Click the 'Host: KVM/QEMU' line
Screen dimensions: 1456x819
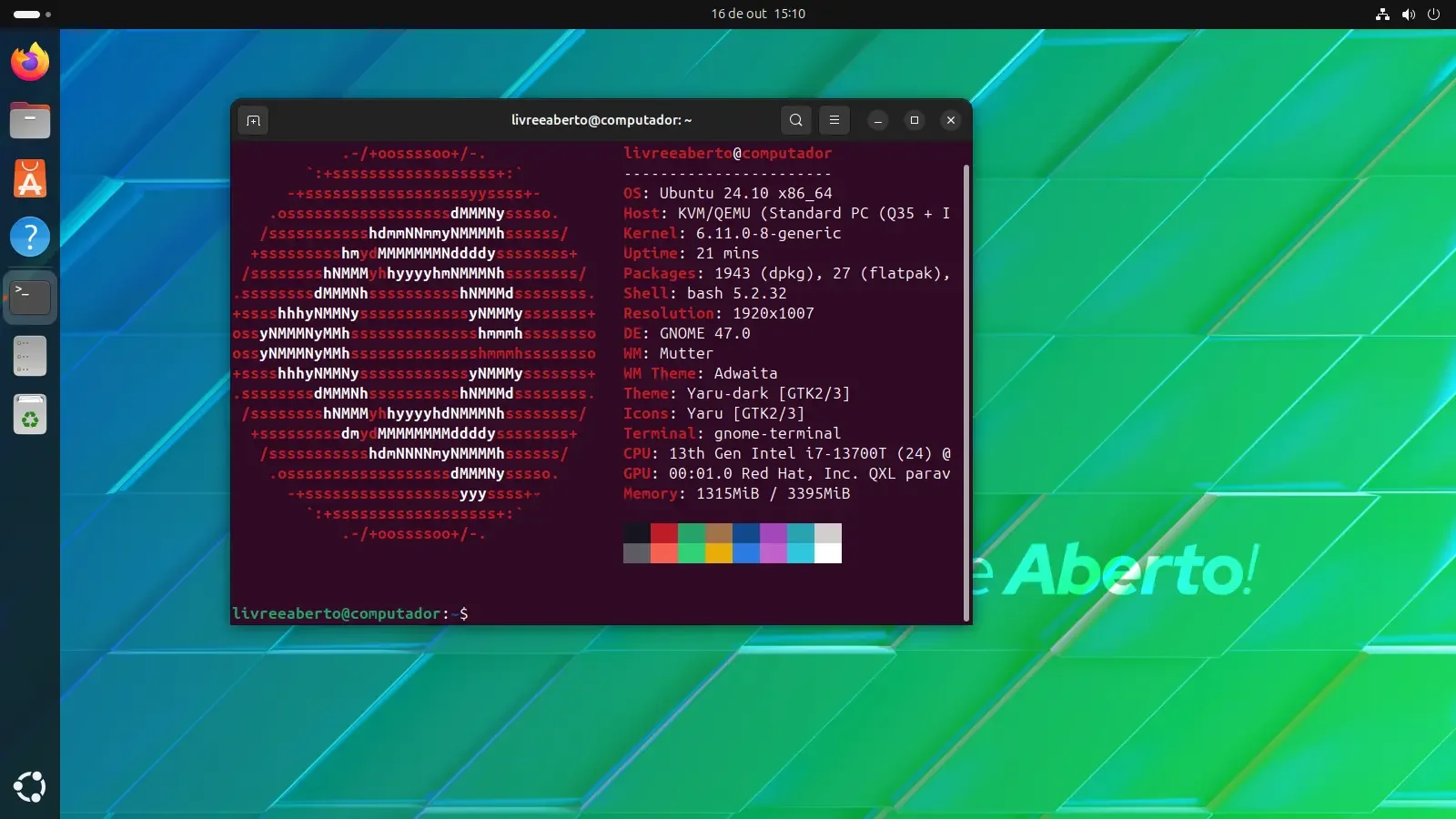[x=787, y=213]
